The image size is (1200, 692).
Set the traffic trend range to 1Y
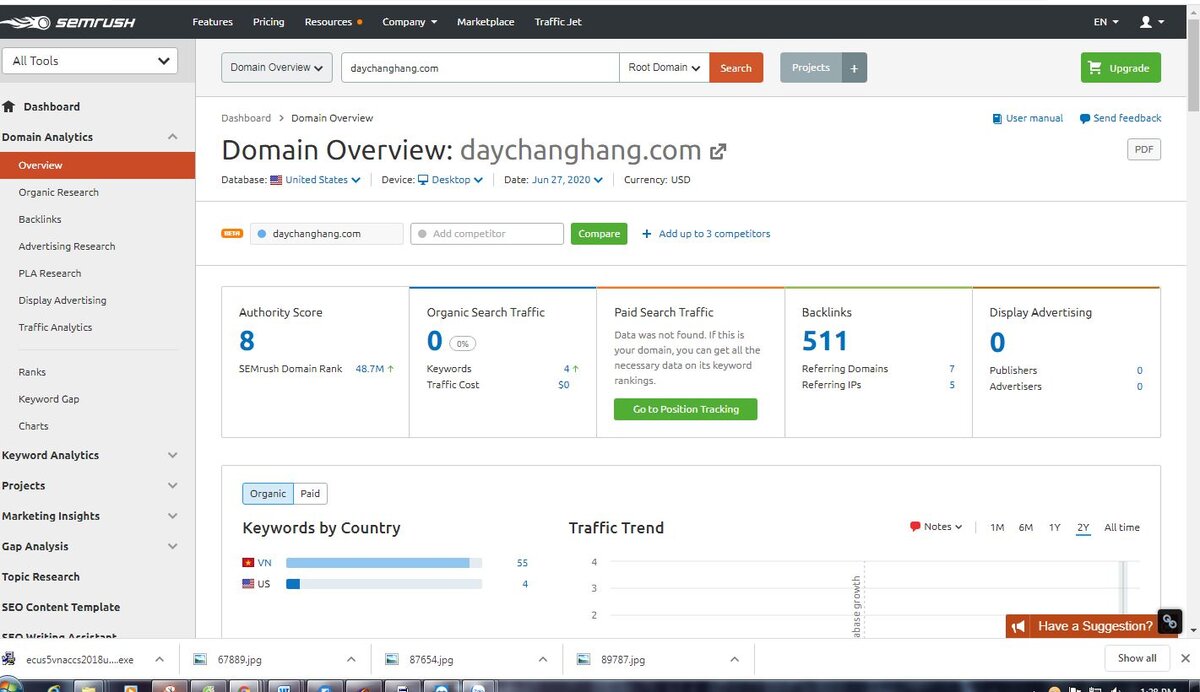pyautogui.click(x=1055, y=527)
